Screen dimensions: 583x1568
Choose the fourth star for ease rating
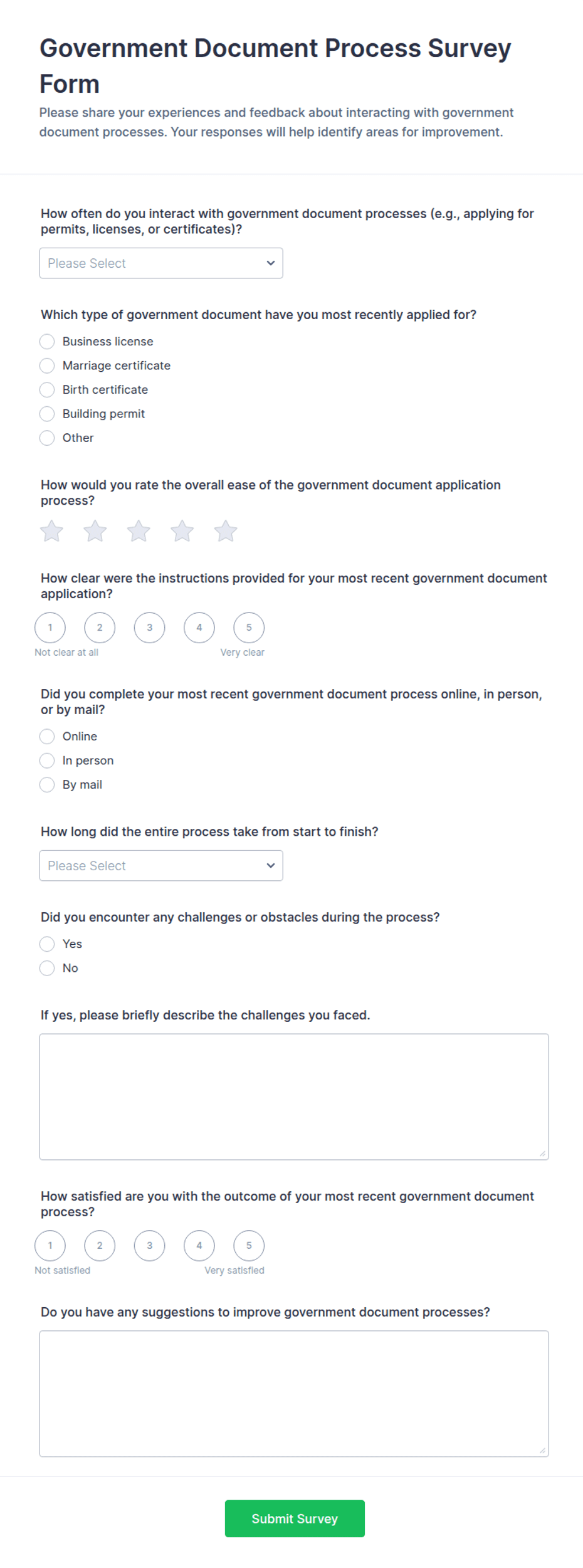coord(182,531)
